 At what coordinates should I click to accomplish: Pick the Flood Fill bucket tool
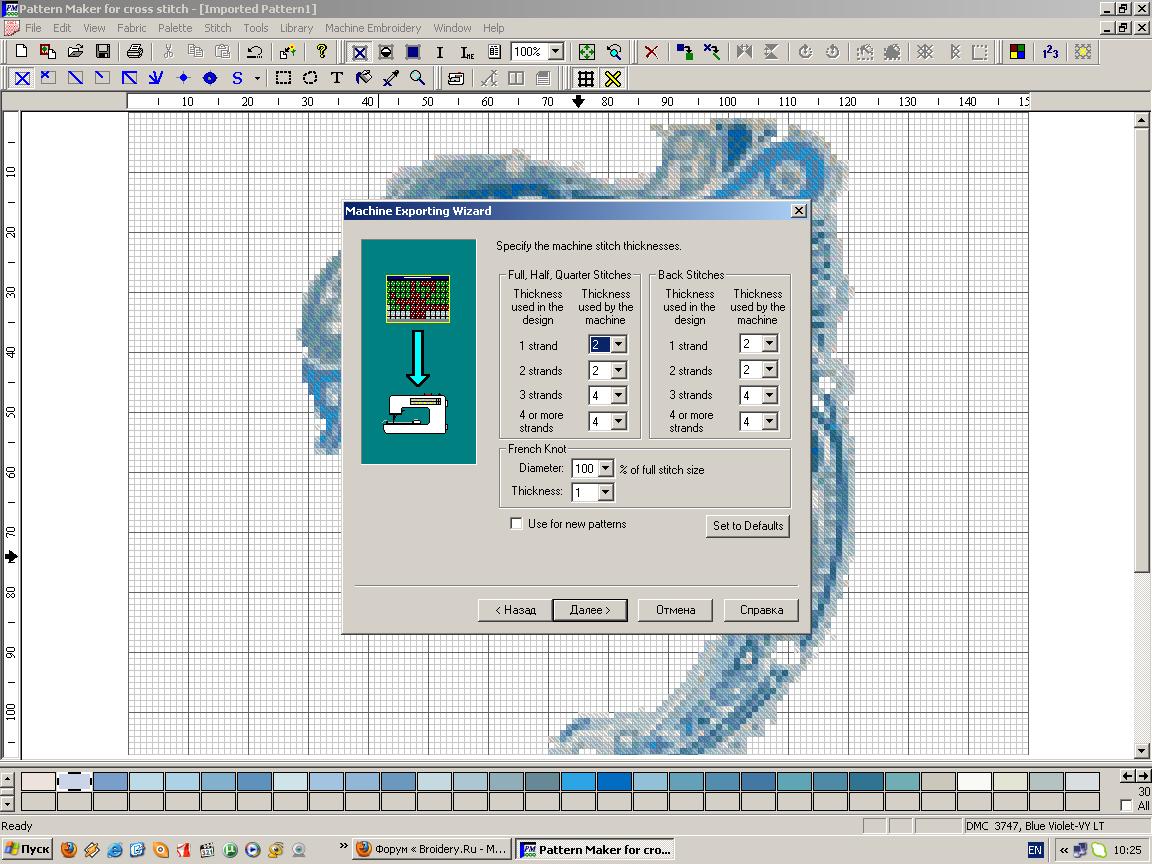[364, 78]
